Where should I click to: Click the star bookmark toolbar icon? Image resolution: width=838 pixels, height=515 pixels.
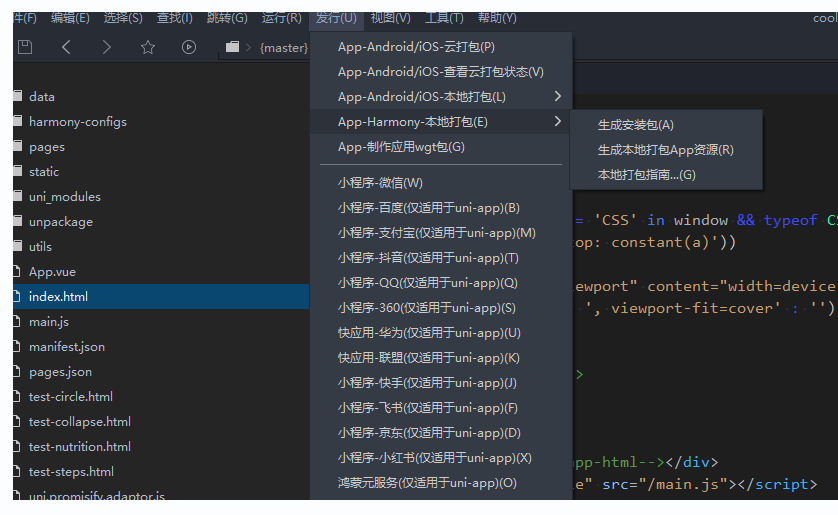pyautogui.click(x=148, y=47)
